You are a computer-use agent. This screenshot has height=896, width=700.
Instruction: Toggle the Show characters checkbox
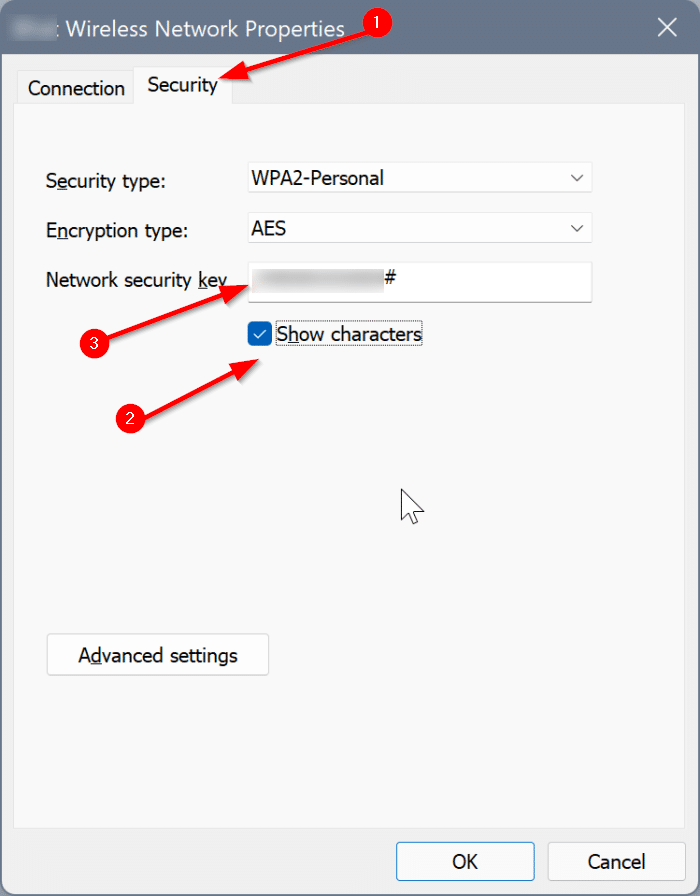(259, 333)
